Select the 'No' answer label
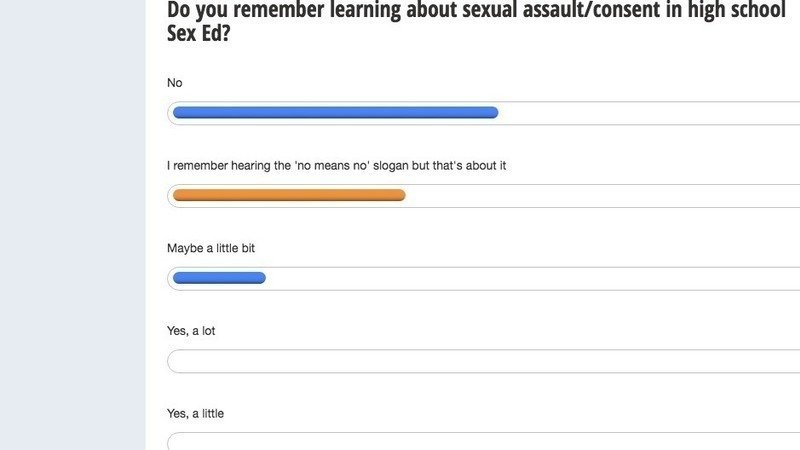 click(x=175, y=83)
